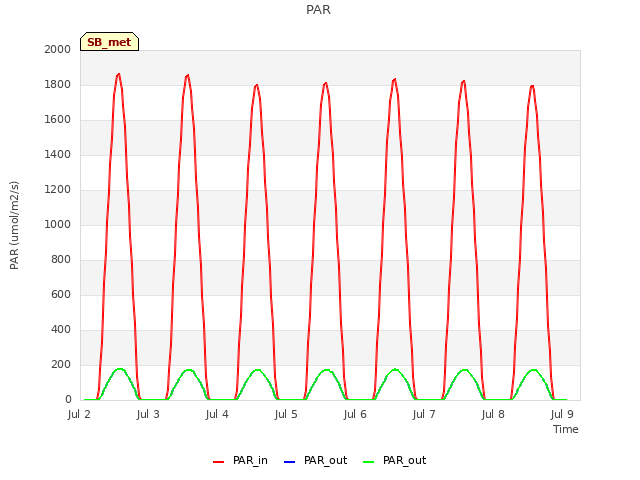Click the SB_met annotation label
Screen dimensions: 640x480
point(109,42)
